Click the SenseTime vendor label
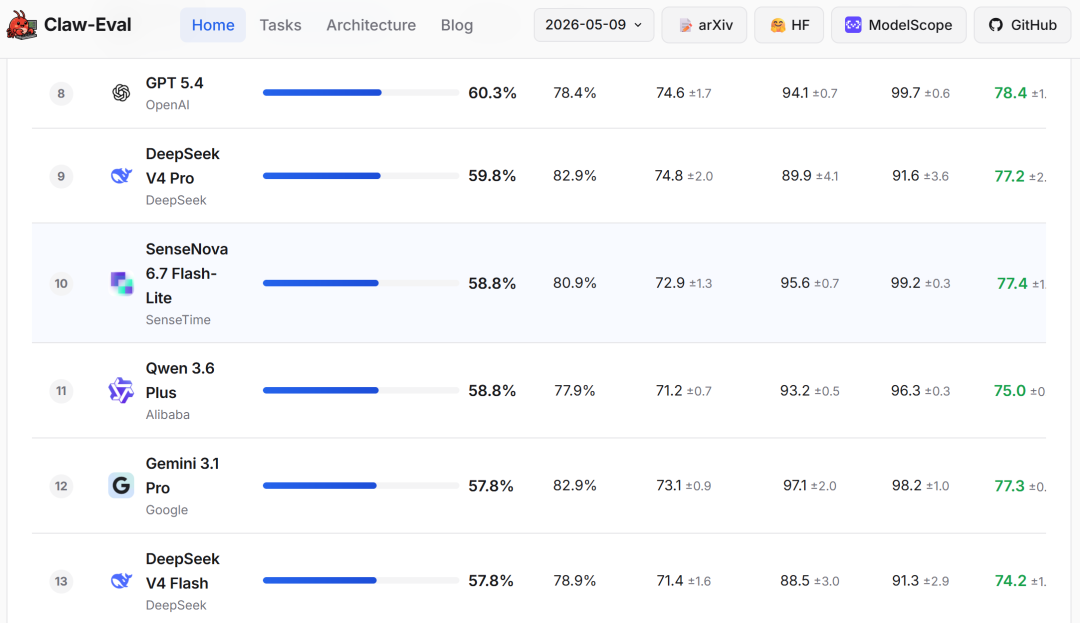This screenshot has width=1080, height=623. tap(178, 319)
